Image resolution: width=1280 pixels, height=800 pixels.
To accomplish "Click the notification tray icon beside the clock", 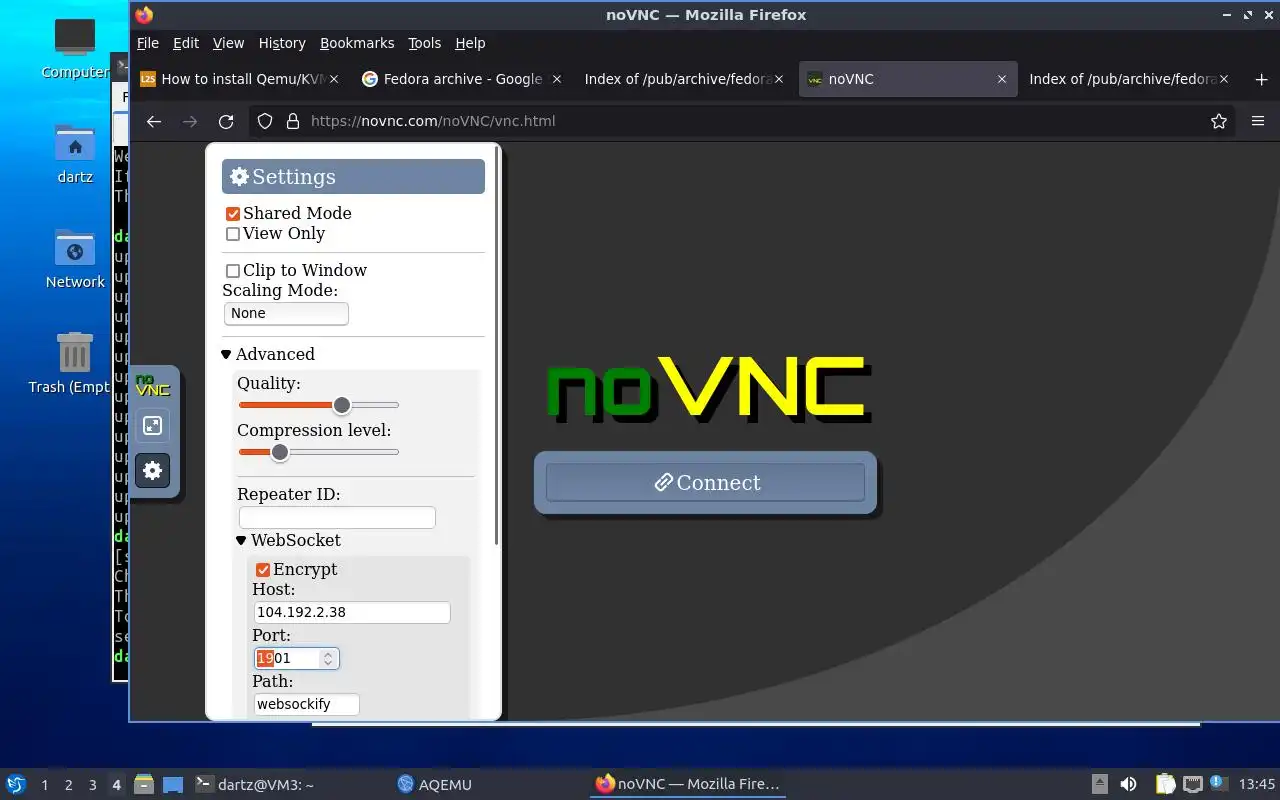I will (1218, 783).
